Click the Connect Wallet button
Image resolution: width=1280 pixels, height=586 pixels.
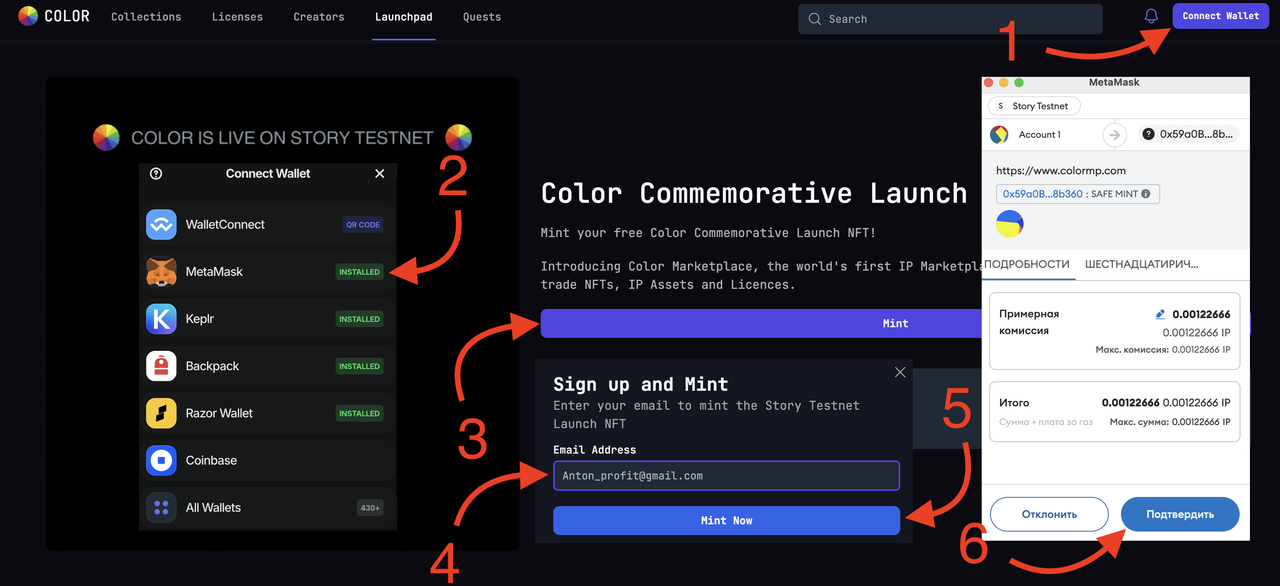click(1220, 16)
